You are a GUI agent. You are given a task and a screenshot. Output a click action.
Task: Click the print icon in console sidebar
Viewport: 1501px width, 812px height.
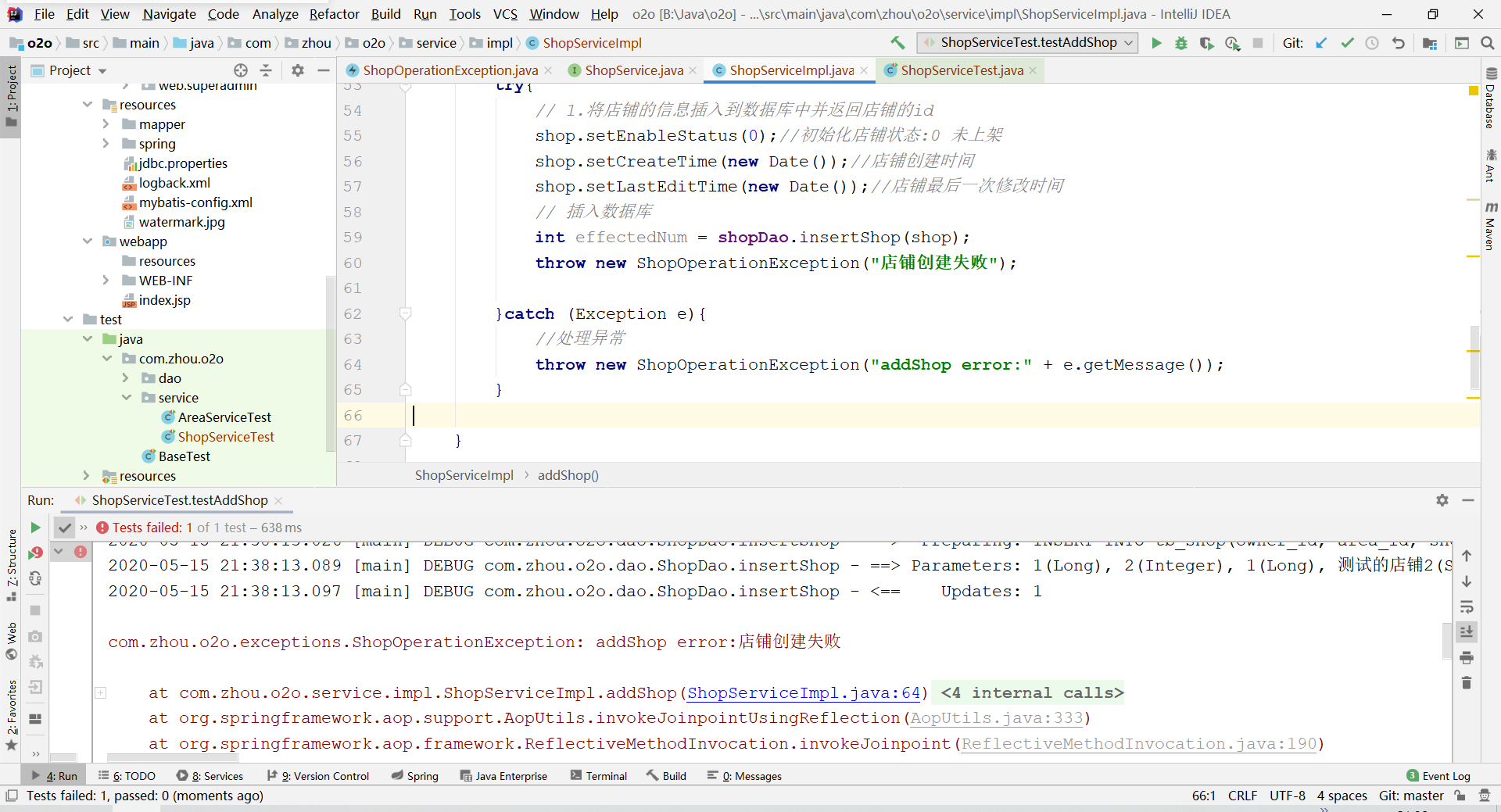[x=1467, y=657]
